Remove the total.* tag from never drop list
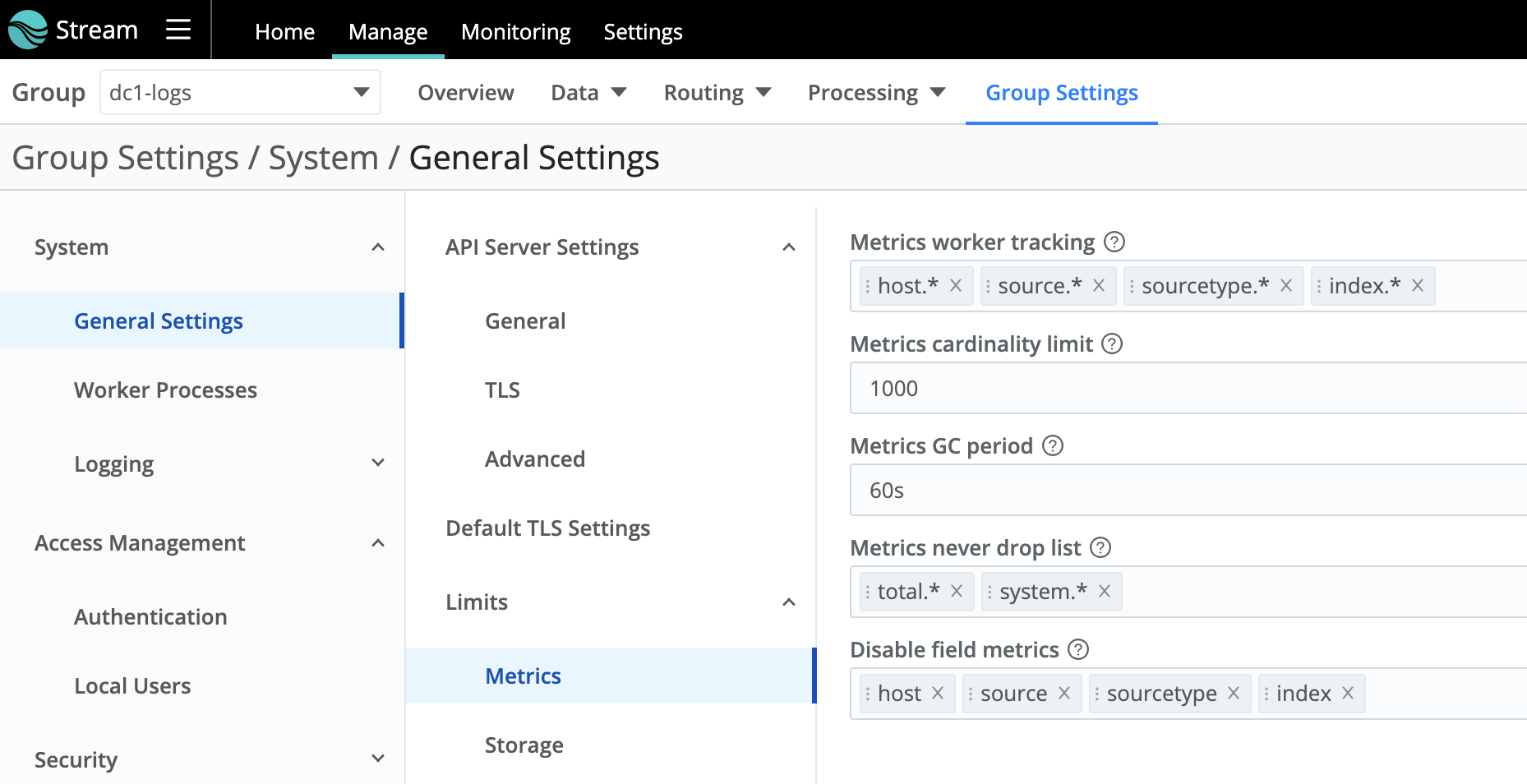 [x=956, y=591]
